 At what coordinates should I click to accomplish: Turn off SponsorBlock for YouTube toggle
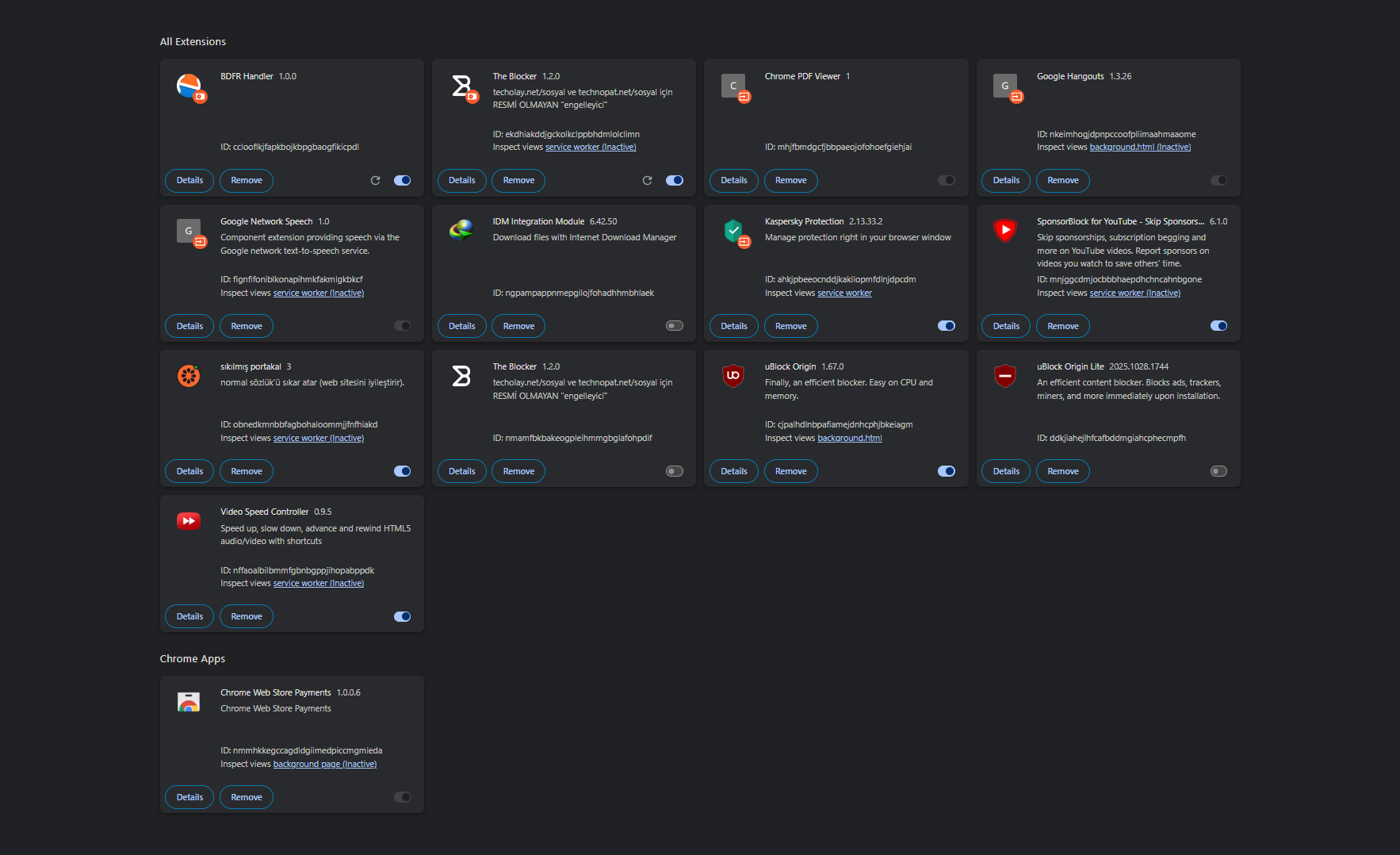(x=1218, y=326)
